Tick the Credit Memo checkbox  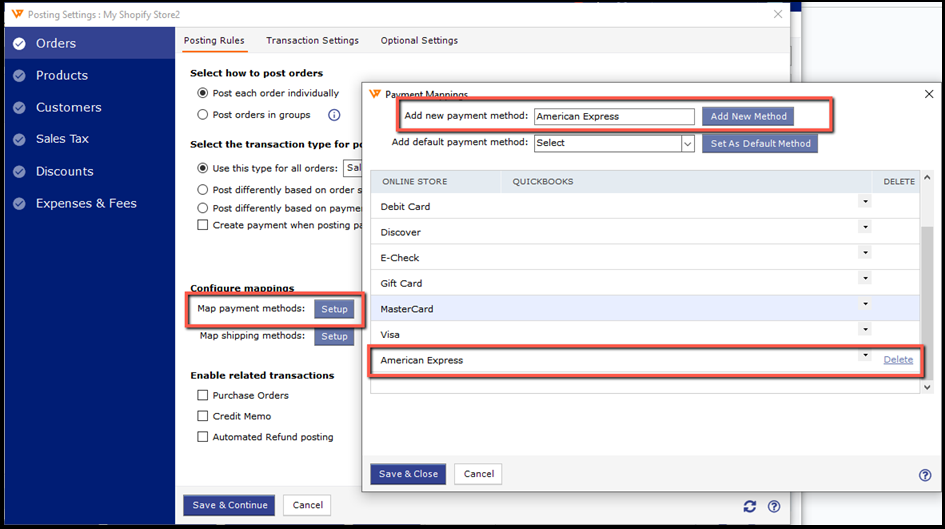(203, 416)
